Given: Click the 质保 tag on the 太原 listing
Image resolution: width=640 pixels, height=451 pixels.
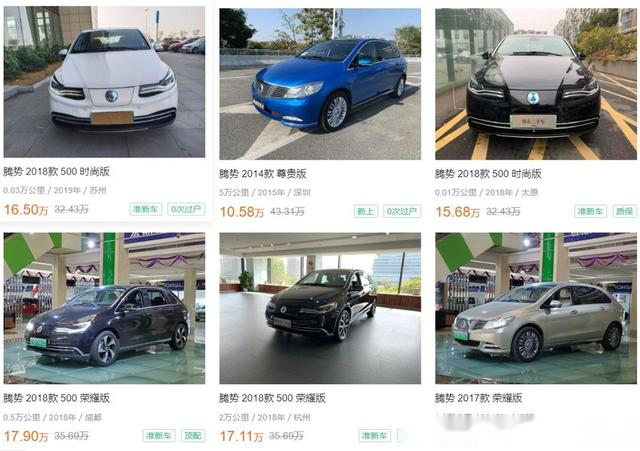Looking at the screenshot, I should click(x=624, y=211).
